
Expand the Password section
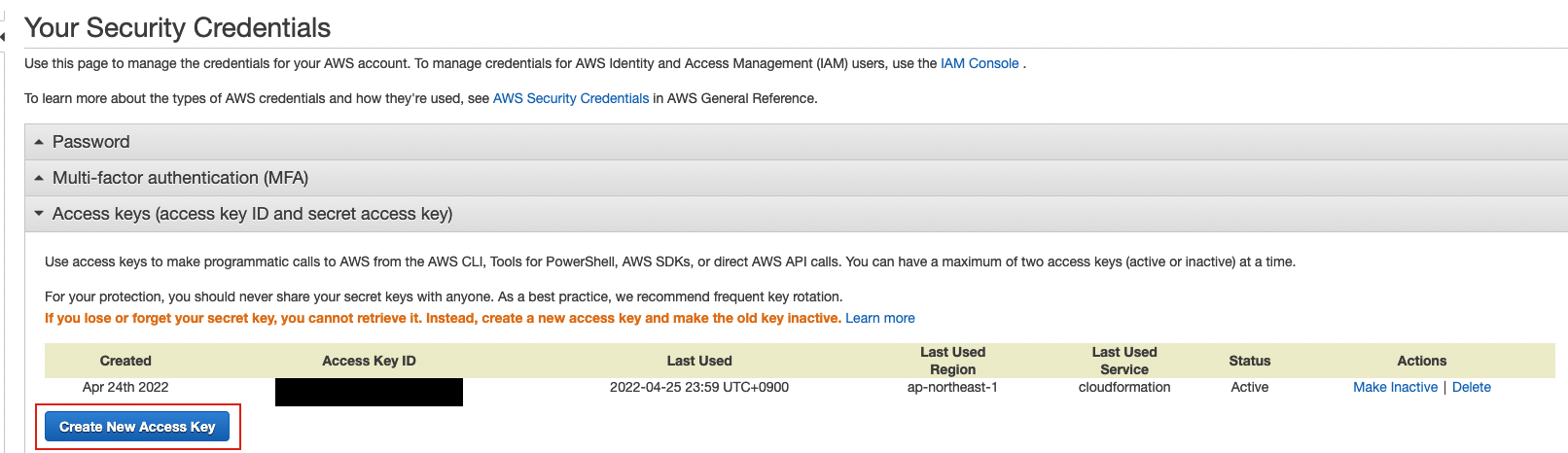(x=90, y=142)
